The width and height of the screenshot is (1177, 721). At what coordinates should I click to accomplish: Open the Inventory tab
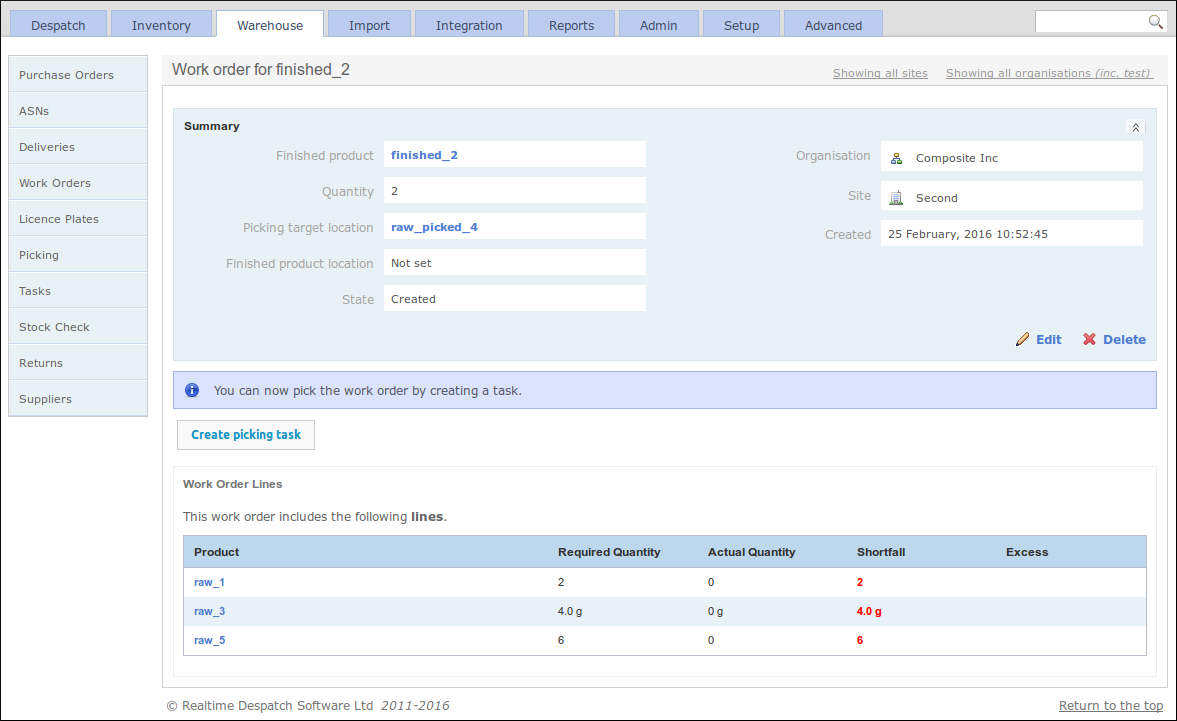tap(161, 25)
